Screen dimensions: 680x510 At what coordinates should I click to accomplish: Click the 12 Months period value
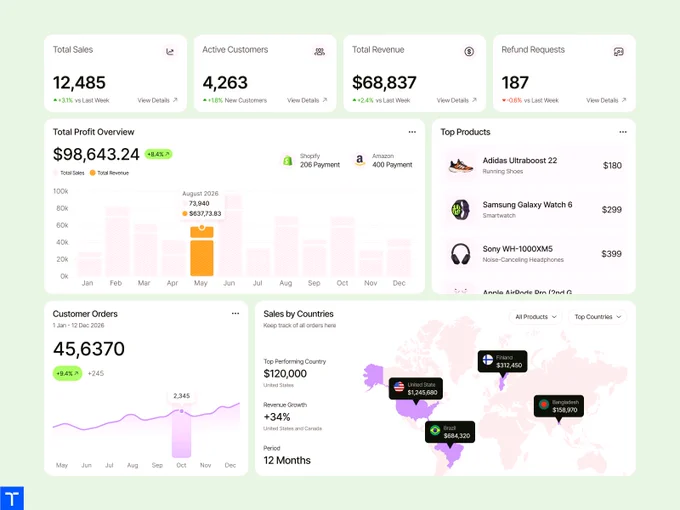point(287,460)
